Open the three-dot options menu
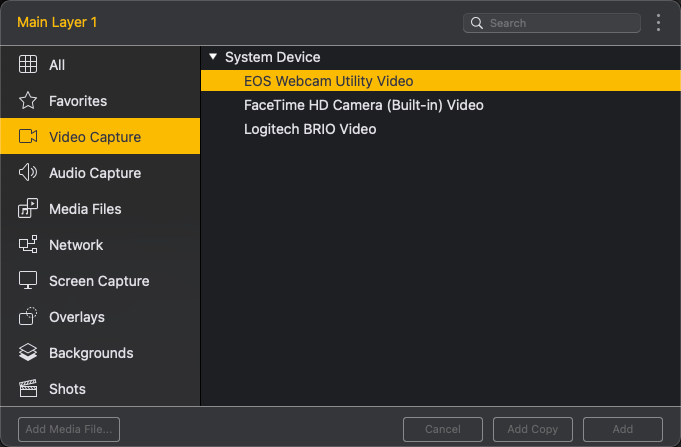The width and height of the screenshot is (681, 447). coord(658,23)
